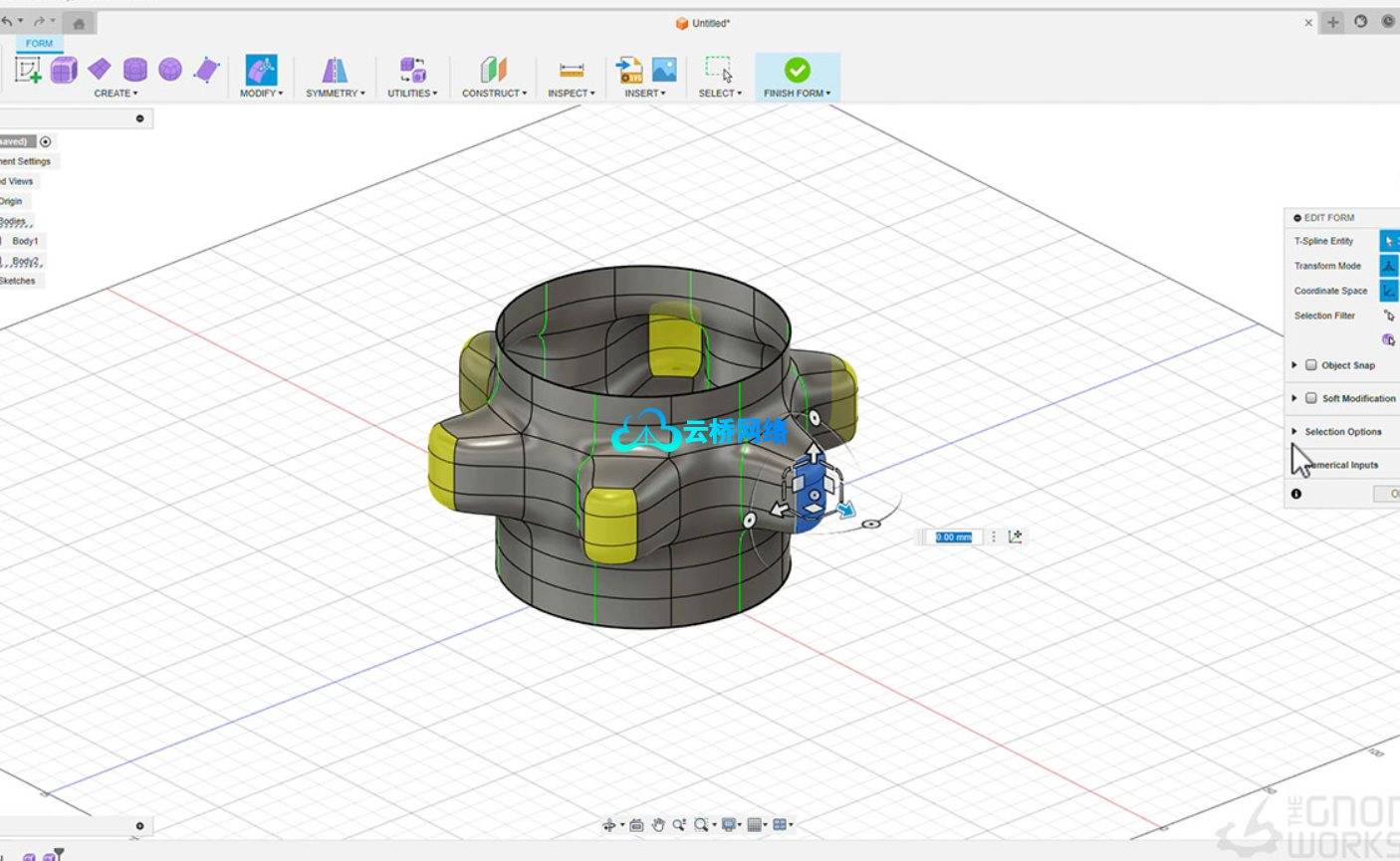Viewport: 1400px width, 861px height.
Task: Enable the Soft Modification checkbox
Action: click(x=1311, y=398)
